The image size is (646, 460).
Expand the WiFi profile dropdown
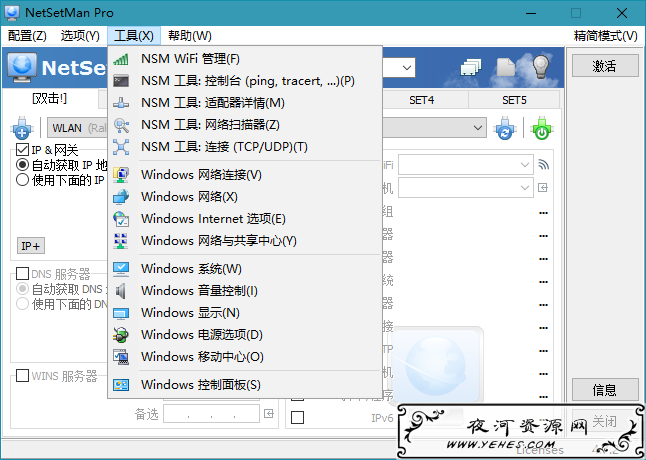click(525, 165)
